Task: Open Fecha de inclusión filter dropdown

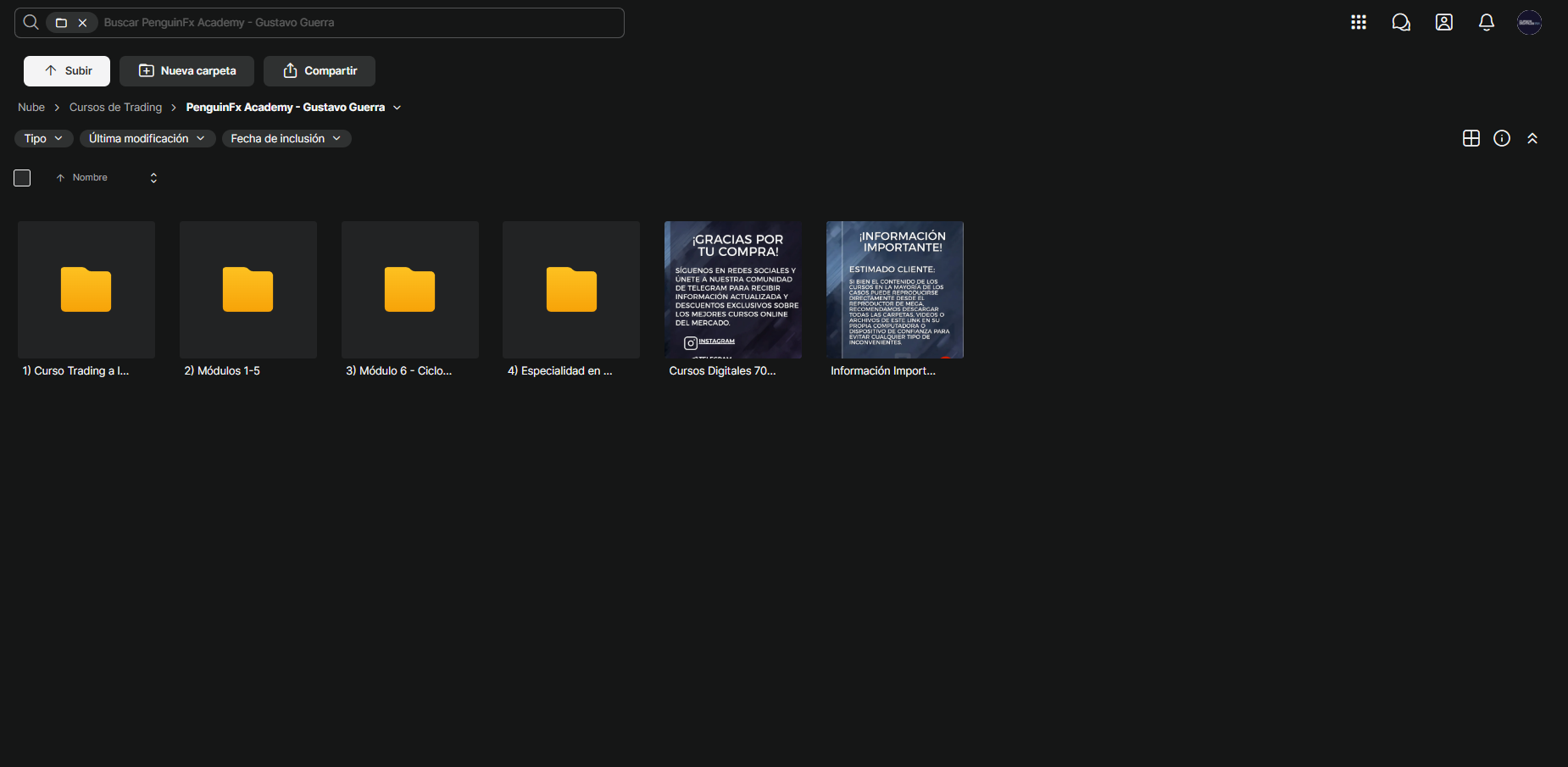Action: 286,138
